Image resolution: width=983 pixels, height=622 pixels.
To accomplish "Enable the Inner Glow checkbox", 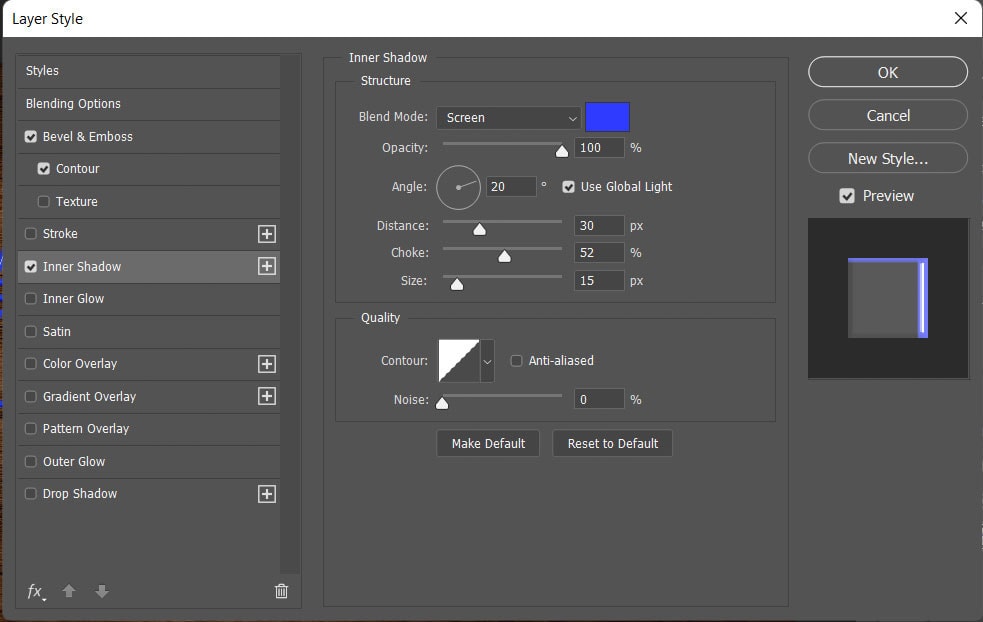I will tap(31, 298).
